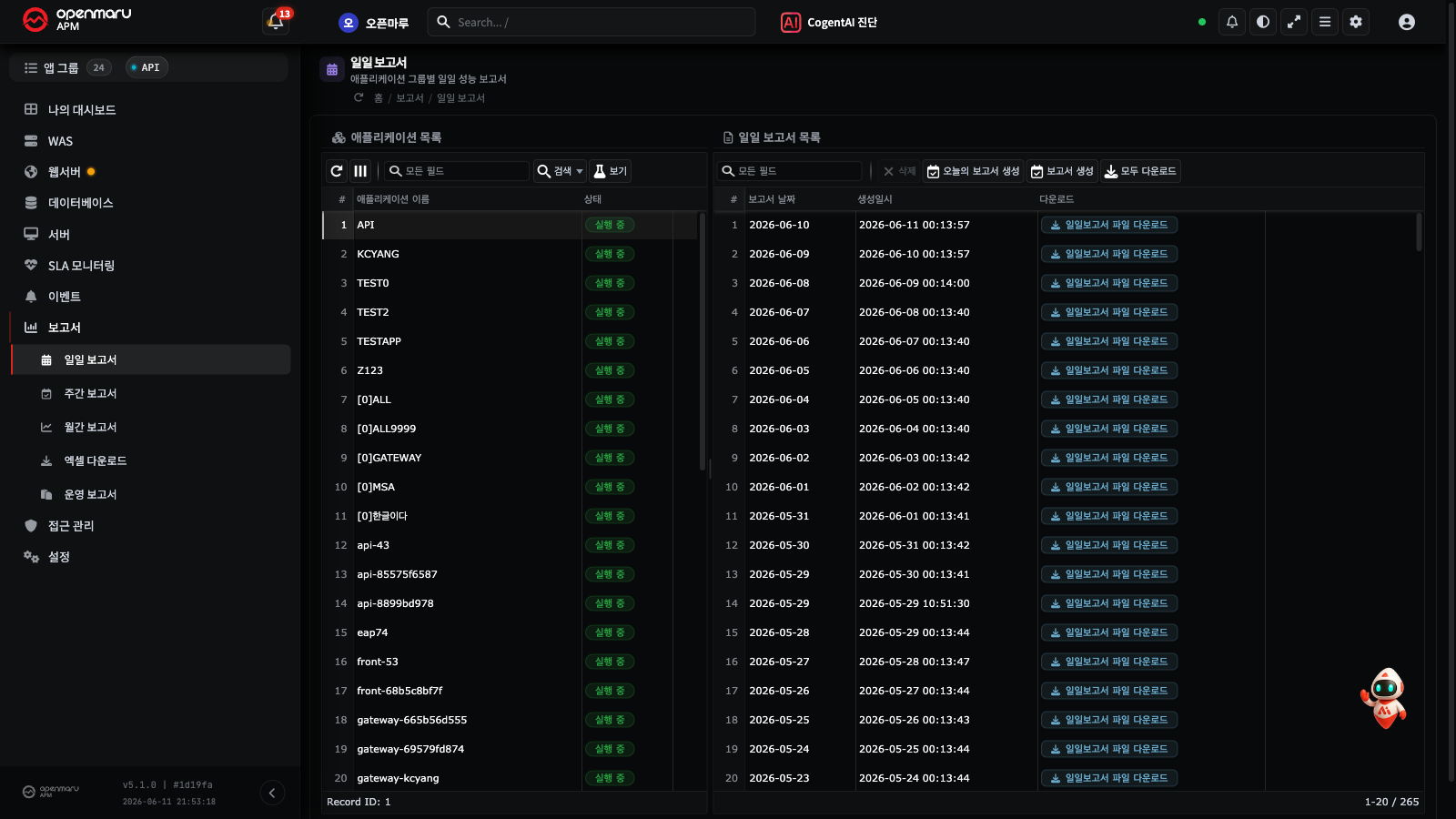Select the eap74 application row
Viewport: 1456px width, 819px height.
(x=510, y=632)
